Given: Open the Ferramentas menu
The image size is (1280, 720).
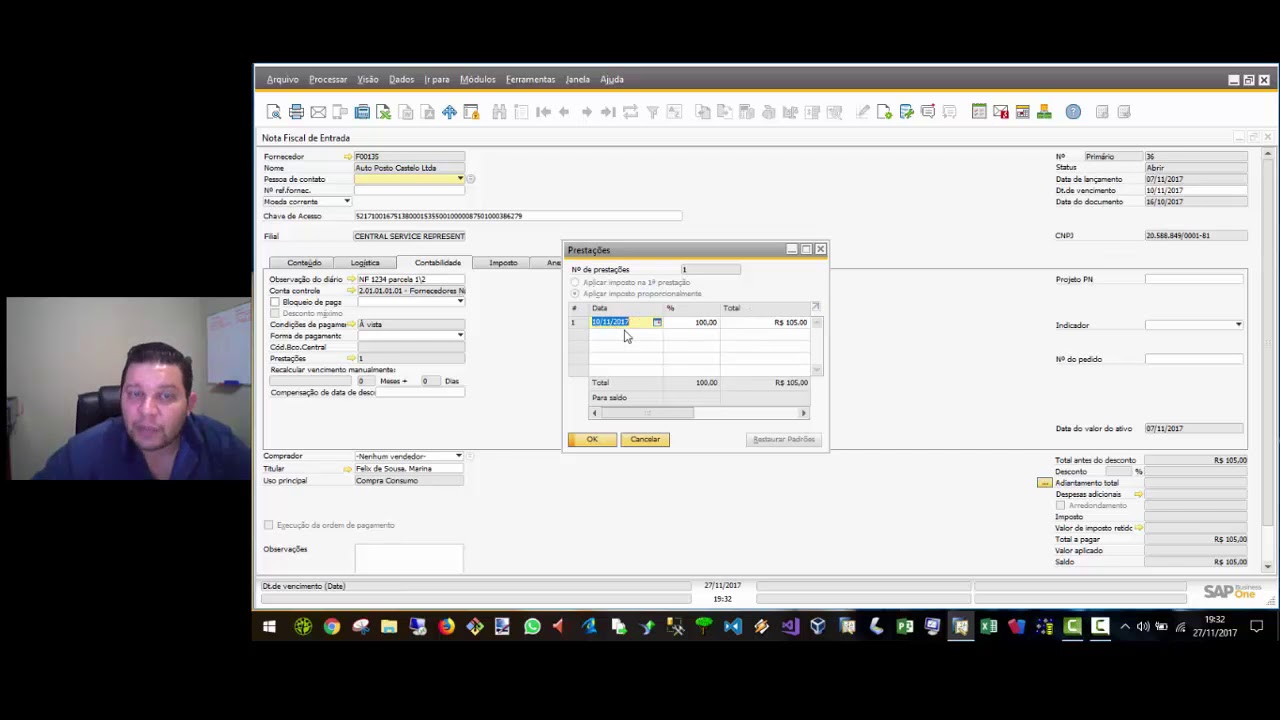Looking at the screenshot, I should 530,79.
